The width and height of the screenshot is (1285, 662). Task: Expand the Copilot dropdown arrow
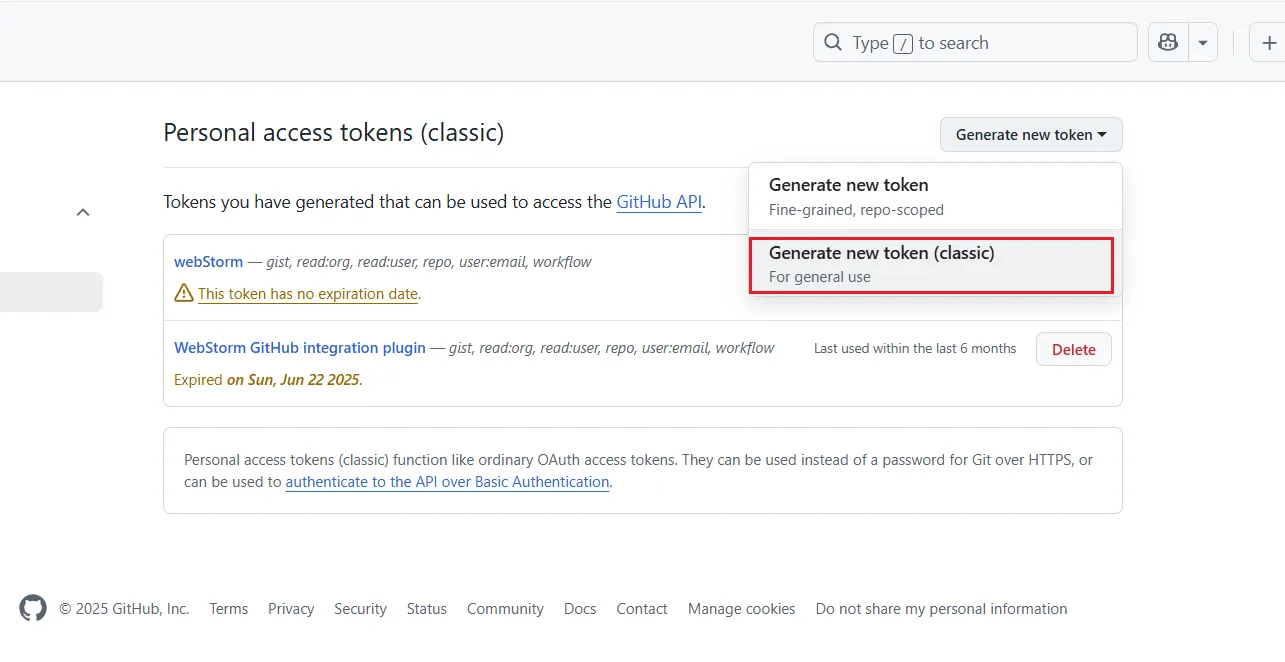1202,43
